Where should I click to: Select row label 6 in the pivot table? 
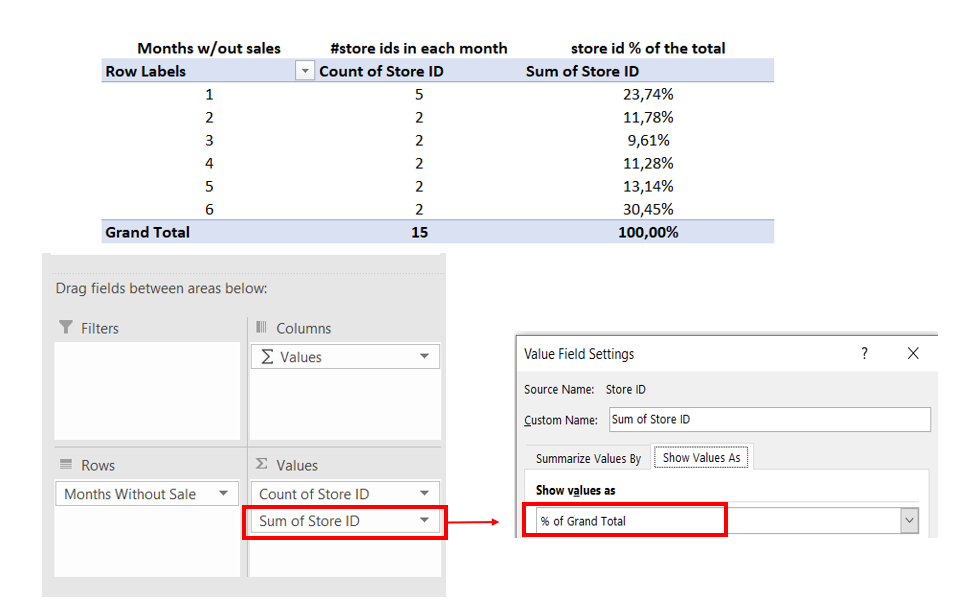209,209
